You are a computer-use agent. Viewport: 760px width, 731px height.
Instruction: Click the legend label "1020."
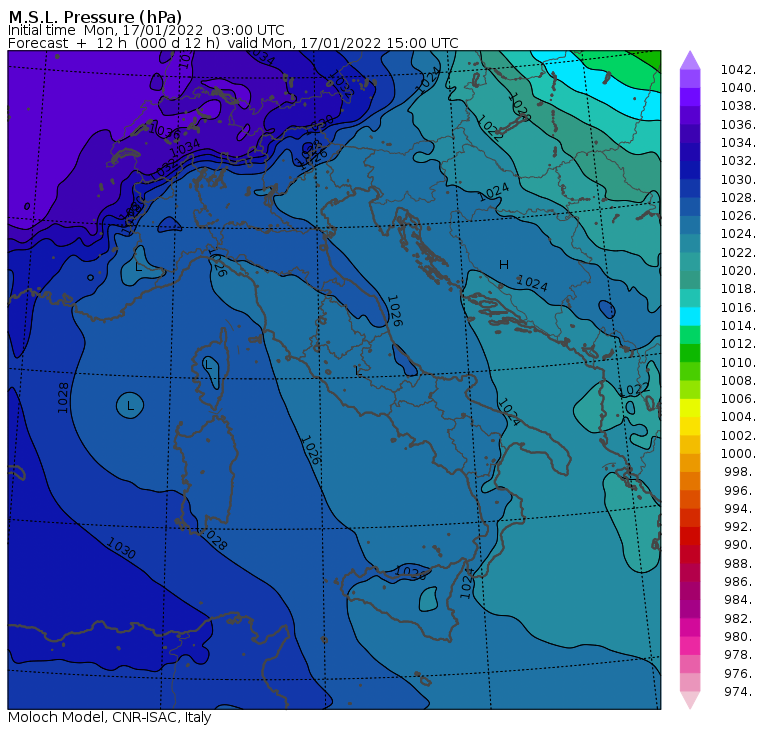[x=738, y=271]
